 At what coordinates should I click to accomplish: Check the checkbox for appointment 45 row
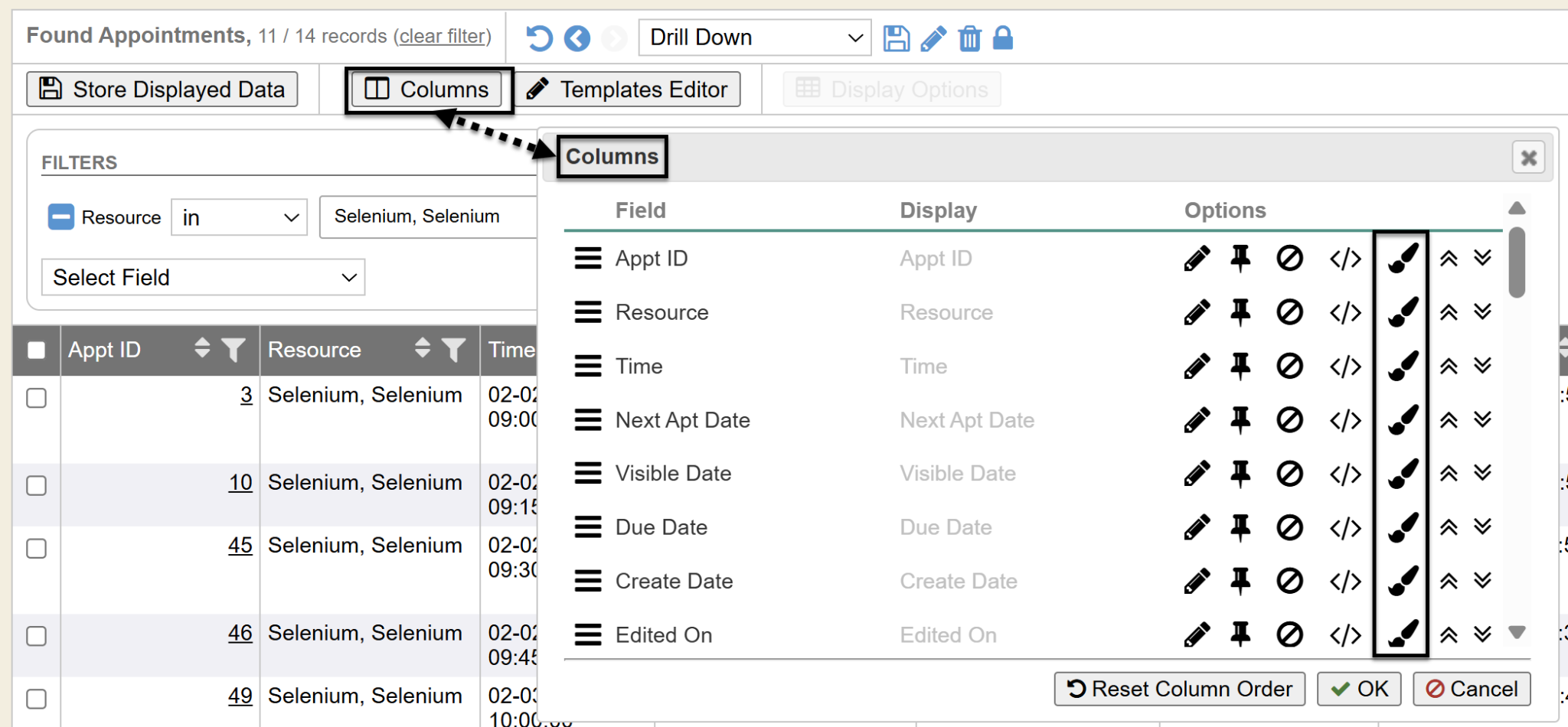point(36,549)
